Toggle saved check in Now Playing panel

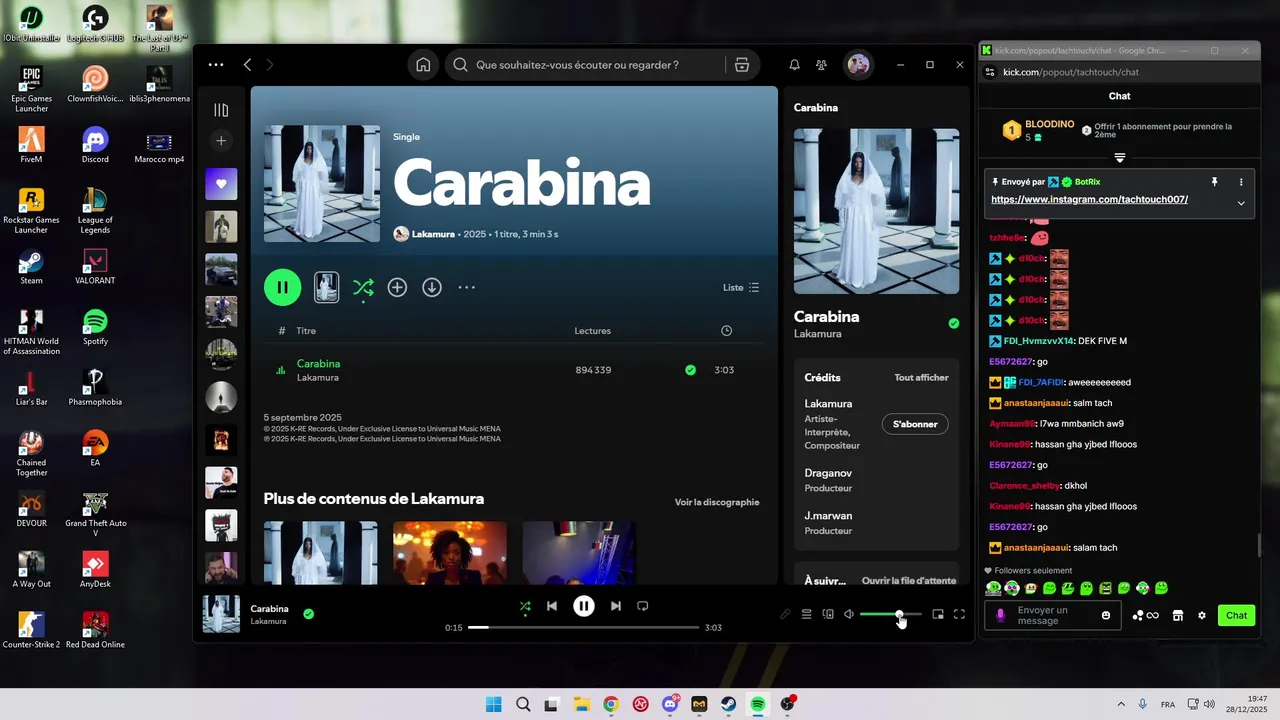coord(953,323)
